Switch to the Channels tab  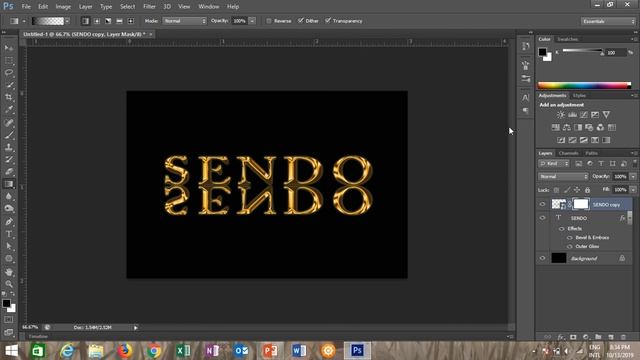click(x=568, y=153)
